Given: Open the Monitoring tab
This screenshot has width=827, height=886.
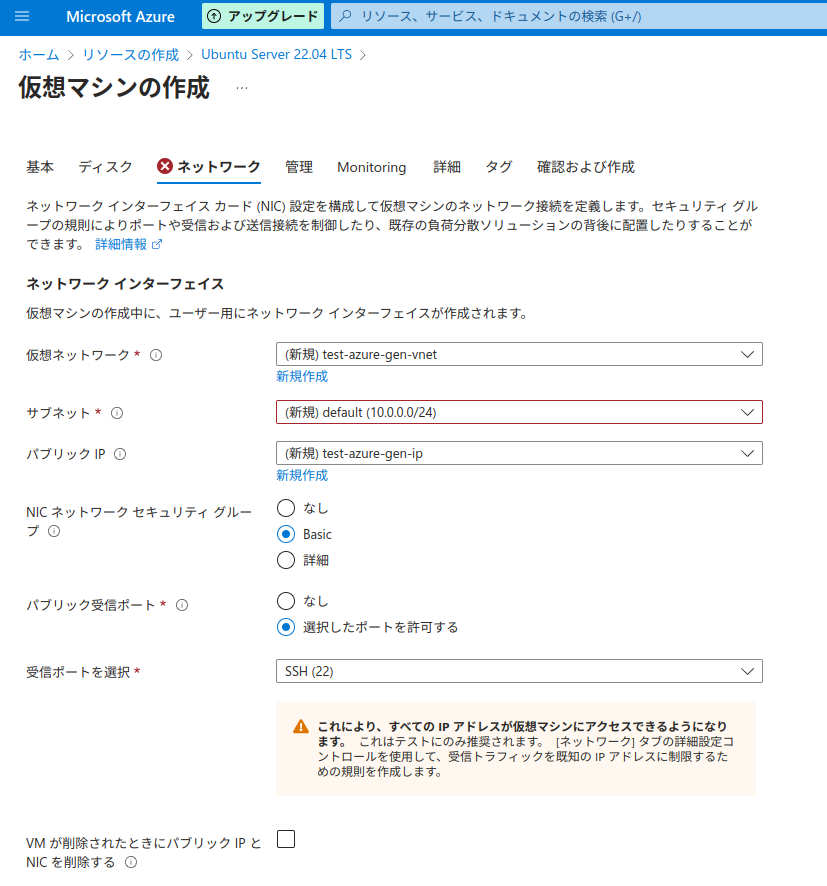Looking at the screenshot, I should 372,167.
